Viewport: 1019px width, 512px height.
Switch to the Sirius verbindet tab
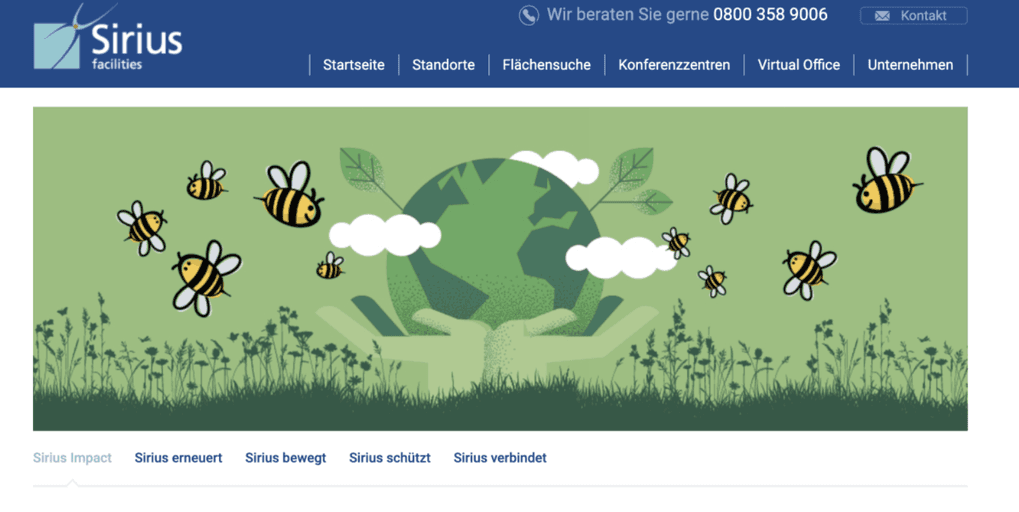pyautogui.click(x=500, y=457)
